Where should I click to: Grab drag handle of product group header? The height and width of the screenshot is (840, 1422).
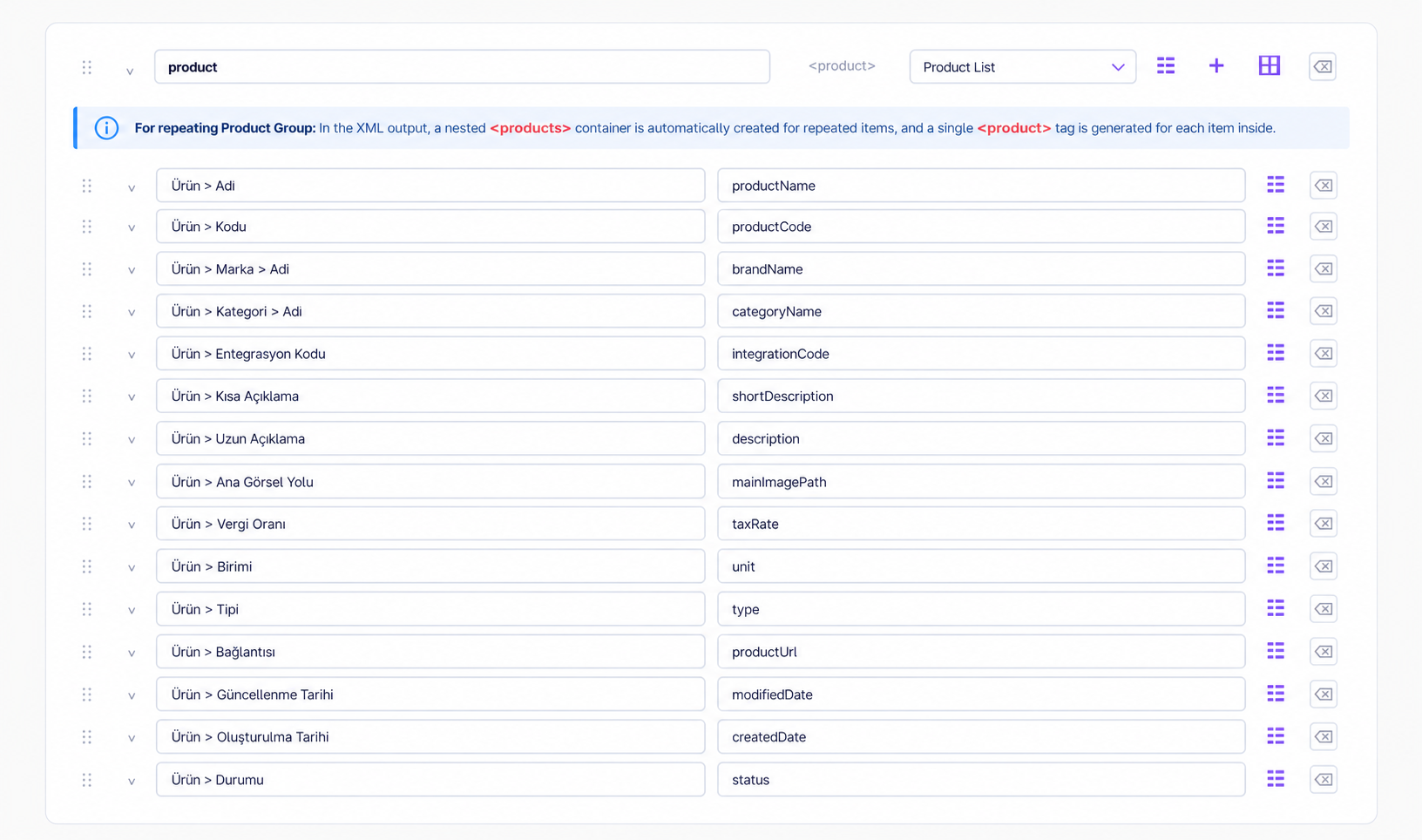(87, 67)
